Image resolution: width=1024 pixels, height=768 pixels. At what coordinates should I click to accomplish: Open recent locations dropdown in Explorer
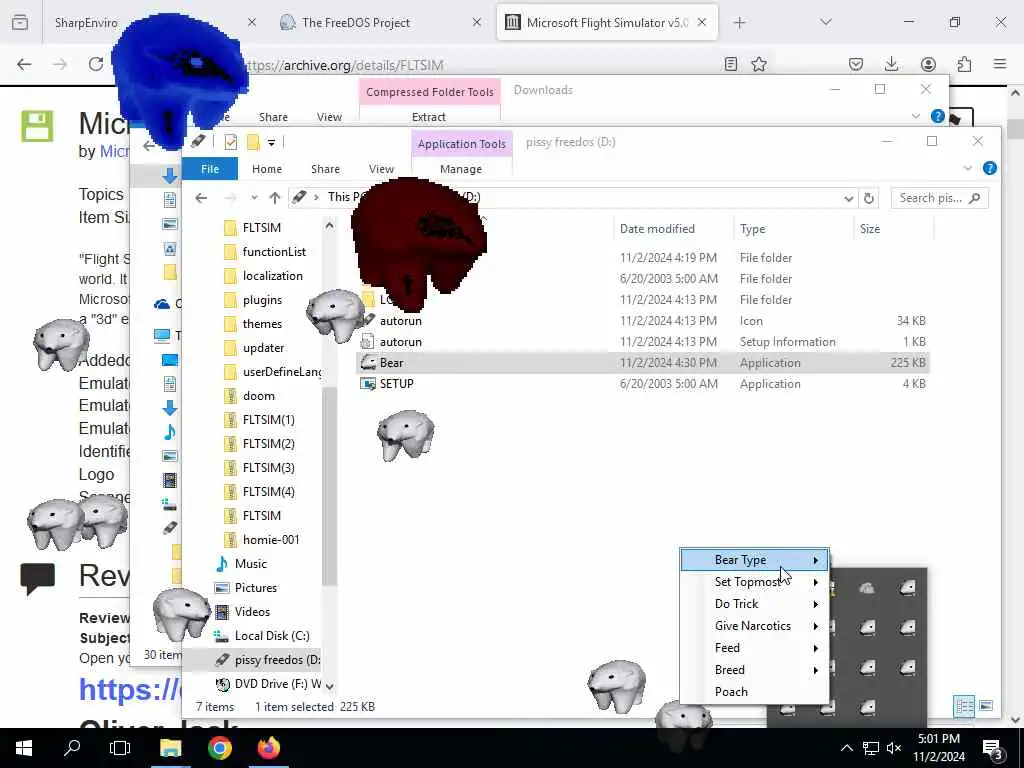(254, 198)
